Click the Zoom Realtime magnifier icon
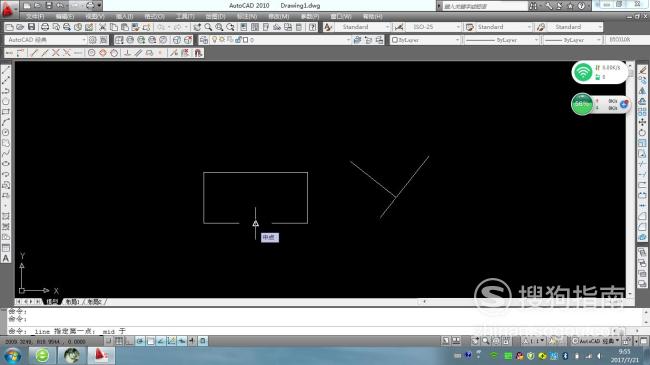Viewport: 650px width, 365px height. tap(208, 27)
